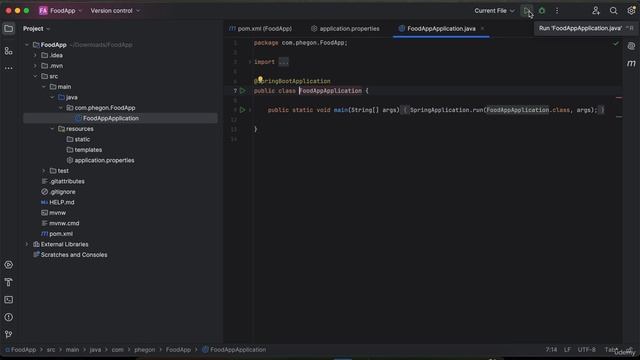Click the FoodApp root breadcrumb in status bar
640x360 pixels.
coord(20,350)
